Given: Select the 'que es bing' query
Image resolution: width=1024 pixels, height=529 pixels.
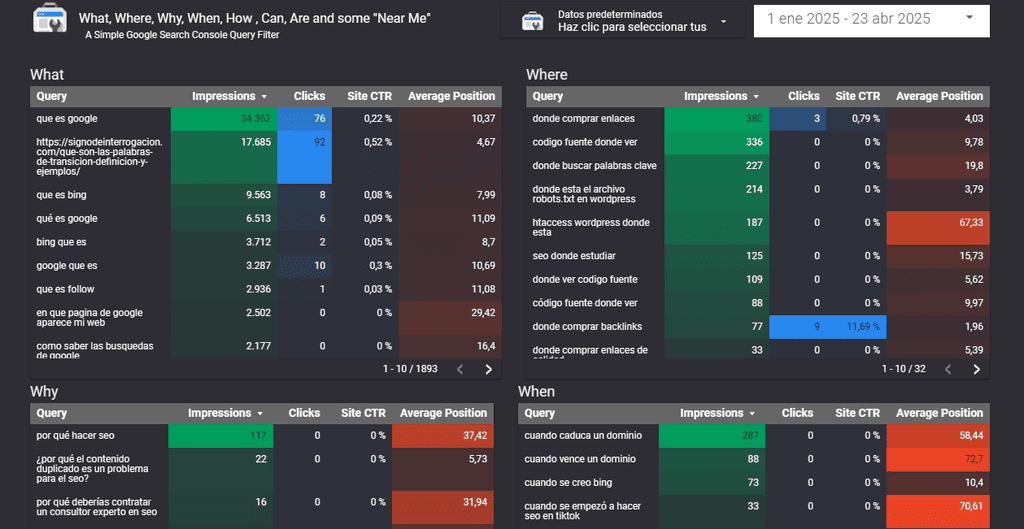Looking at the screenshot, I should [61, 195].
